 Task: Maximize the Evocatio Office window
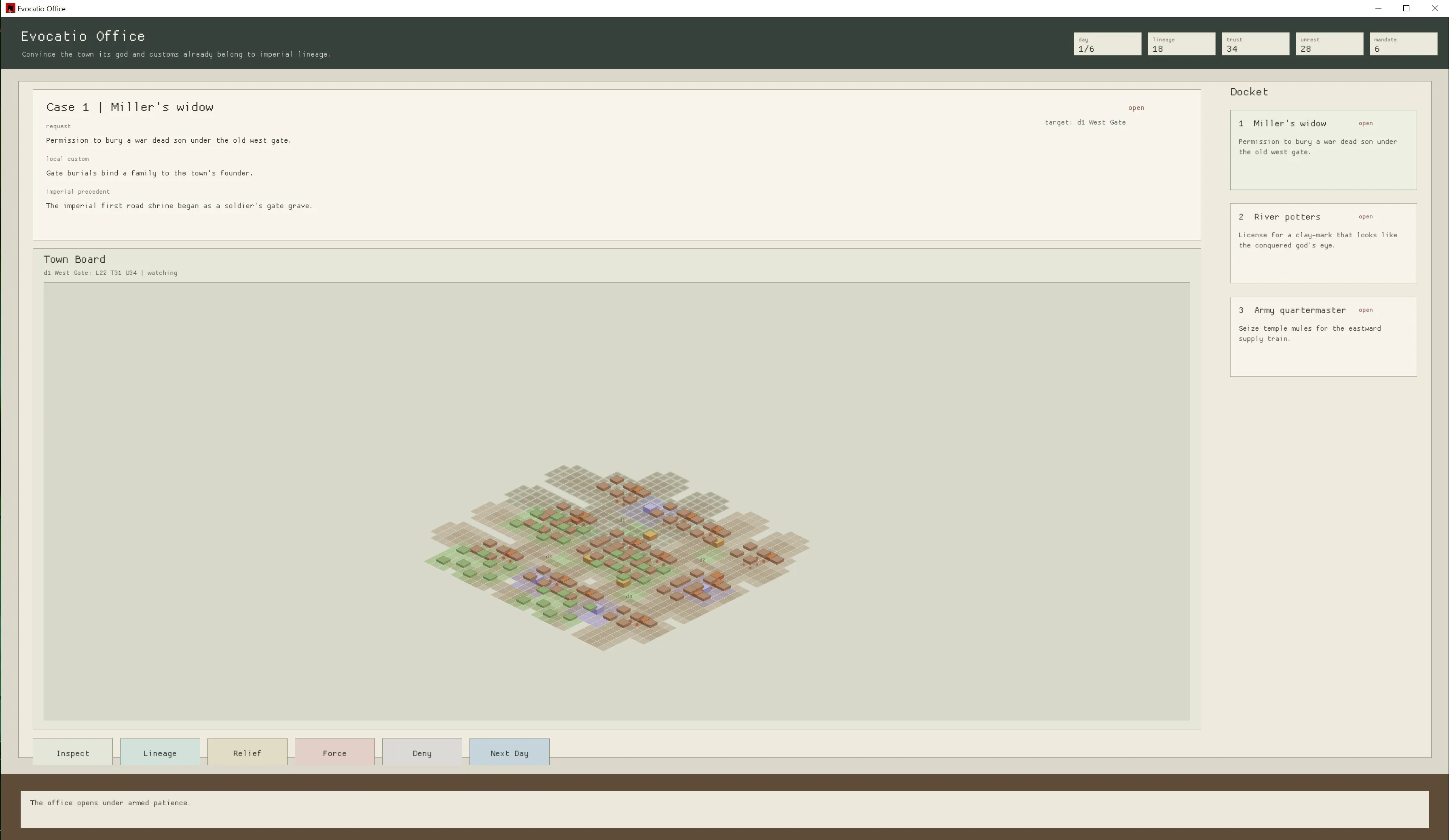pos(1407,8)
